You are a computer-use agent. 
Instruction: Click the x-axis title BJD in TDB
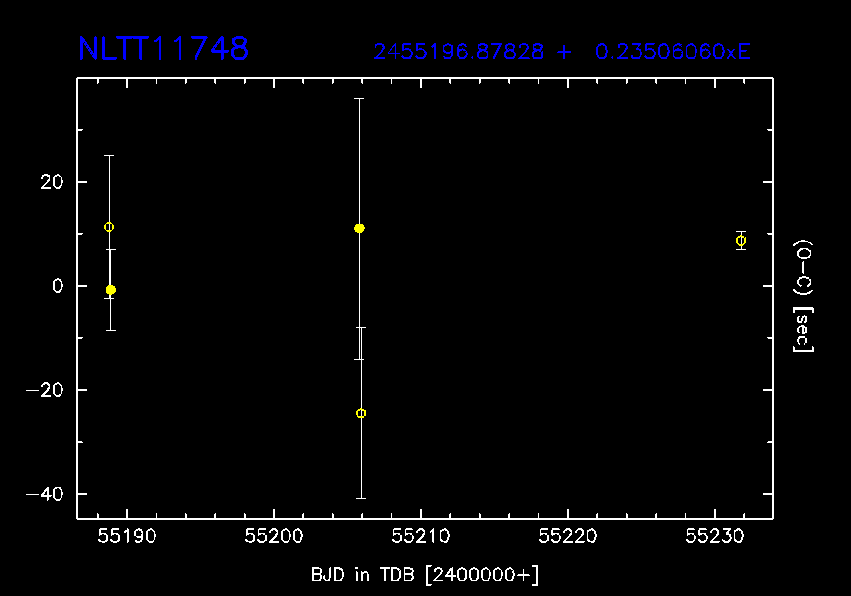click(425, 575)
